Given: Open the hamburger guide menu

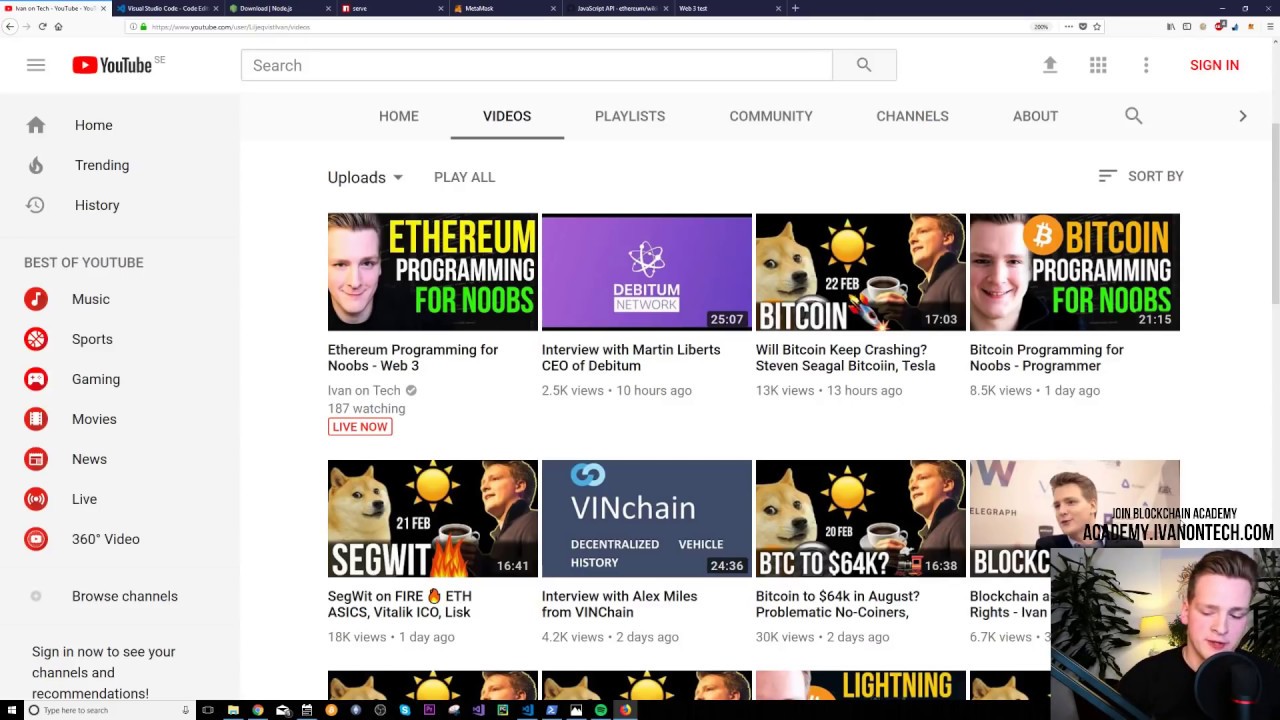Looking at the screenshot, I should [x=36, y=65].
